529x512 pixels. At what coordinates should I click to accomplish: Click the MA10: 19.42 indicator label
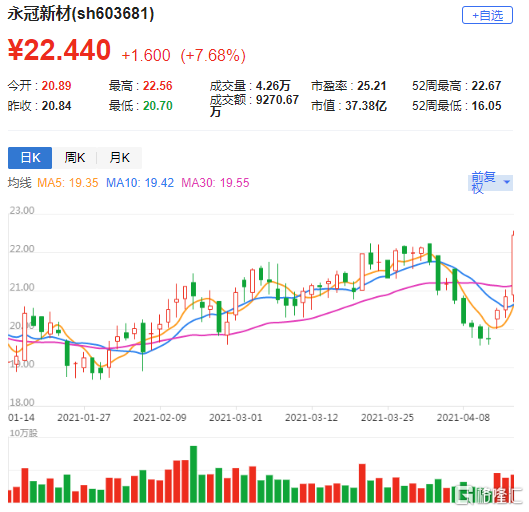click(140, 183)
